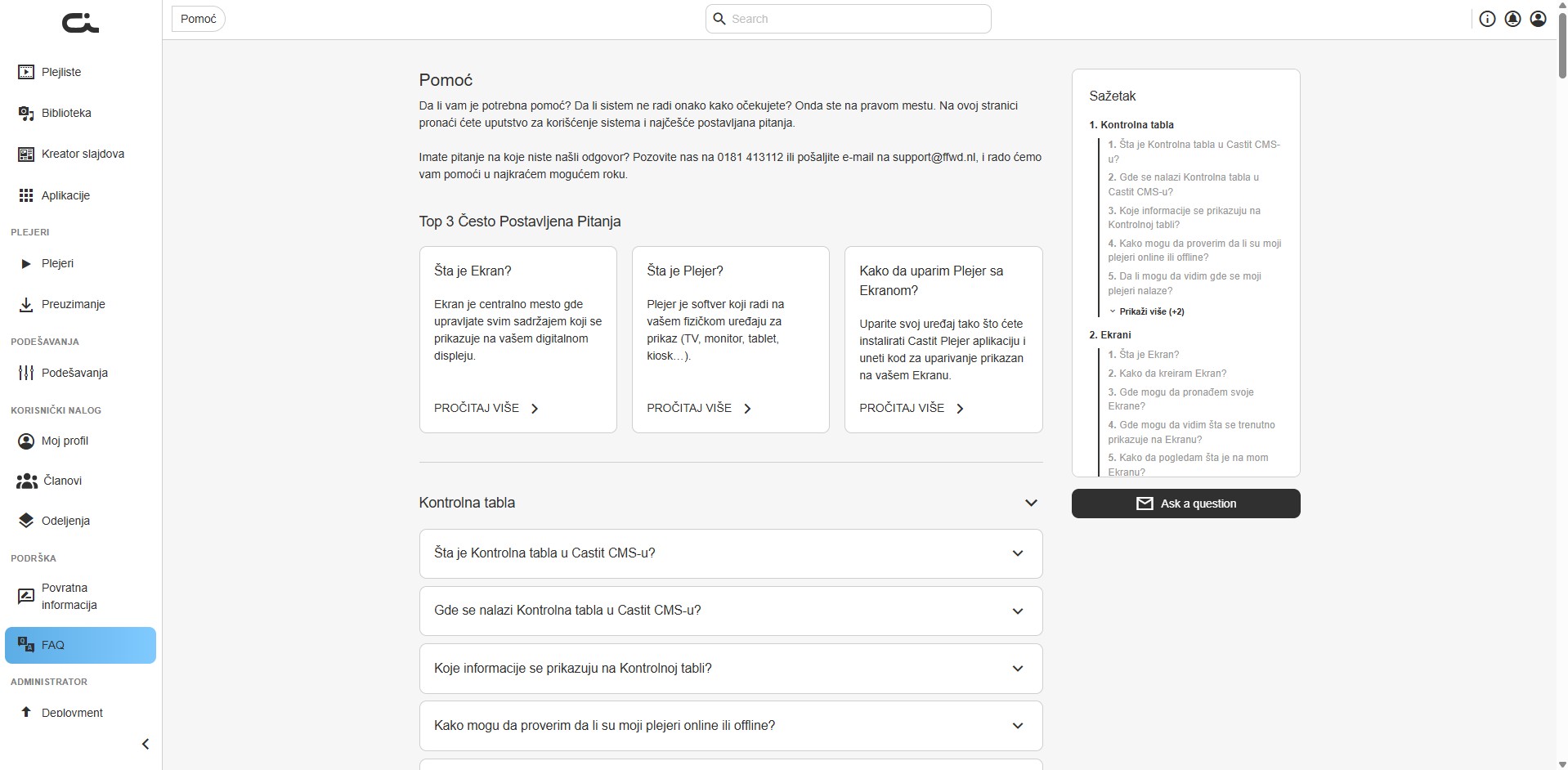Open notifications bell icon

click(x=1512, y=19)
